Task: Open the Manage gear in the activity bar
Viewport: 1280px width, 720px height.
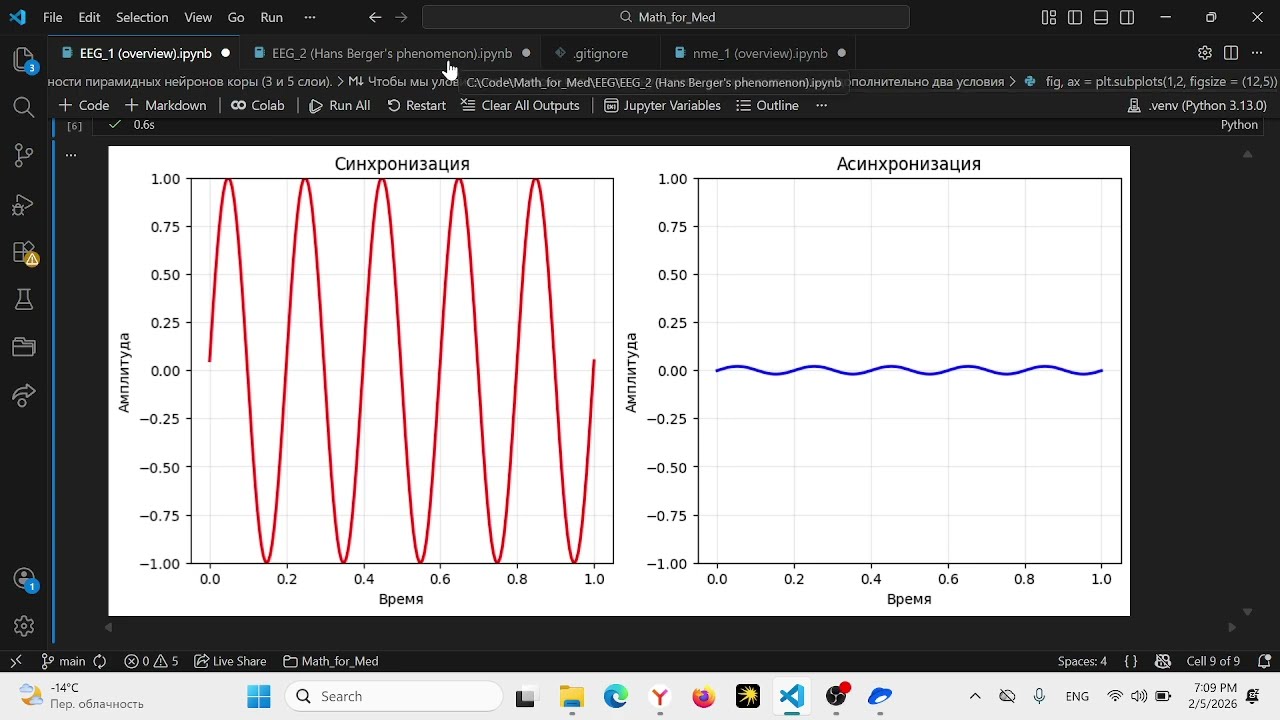Action: [x=24, y=626]
